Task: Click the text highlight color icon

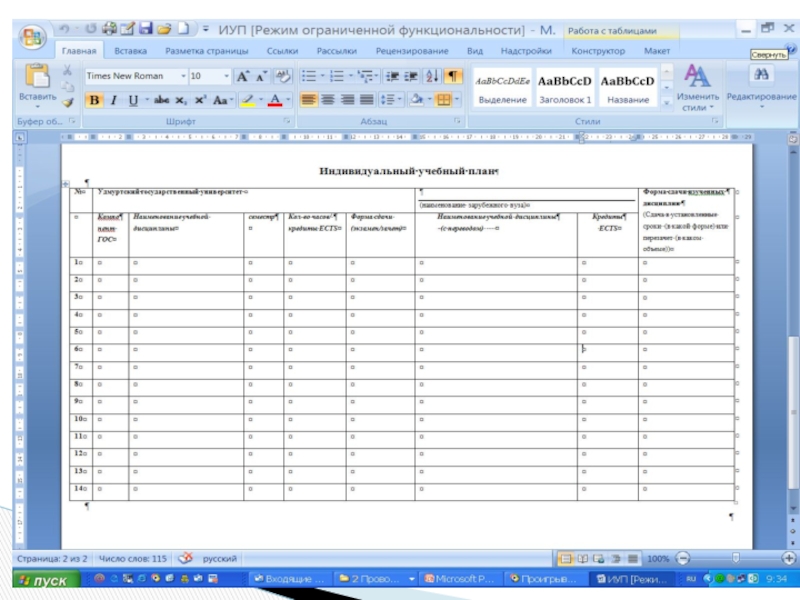Action: click(247, 100)
